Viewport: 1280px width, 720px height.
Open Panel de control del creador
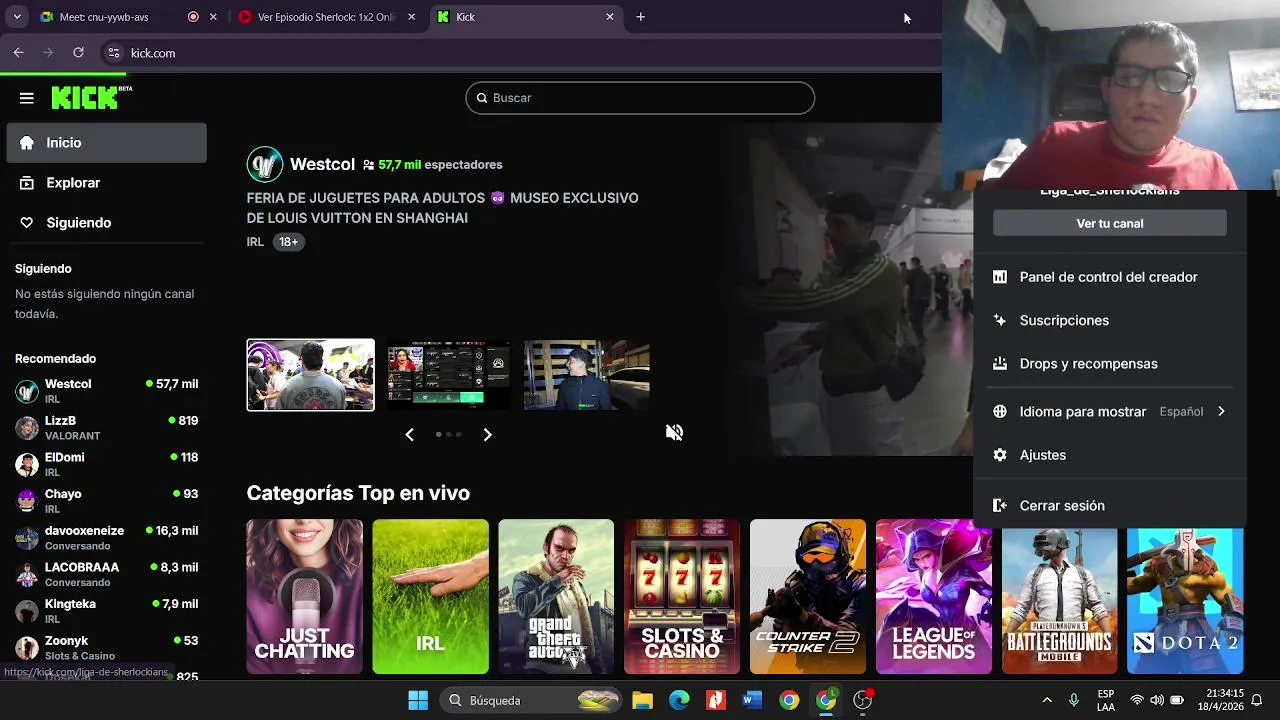(1109, 277)
